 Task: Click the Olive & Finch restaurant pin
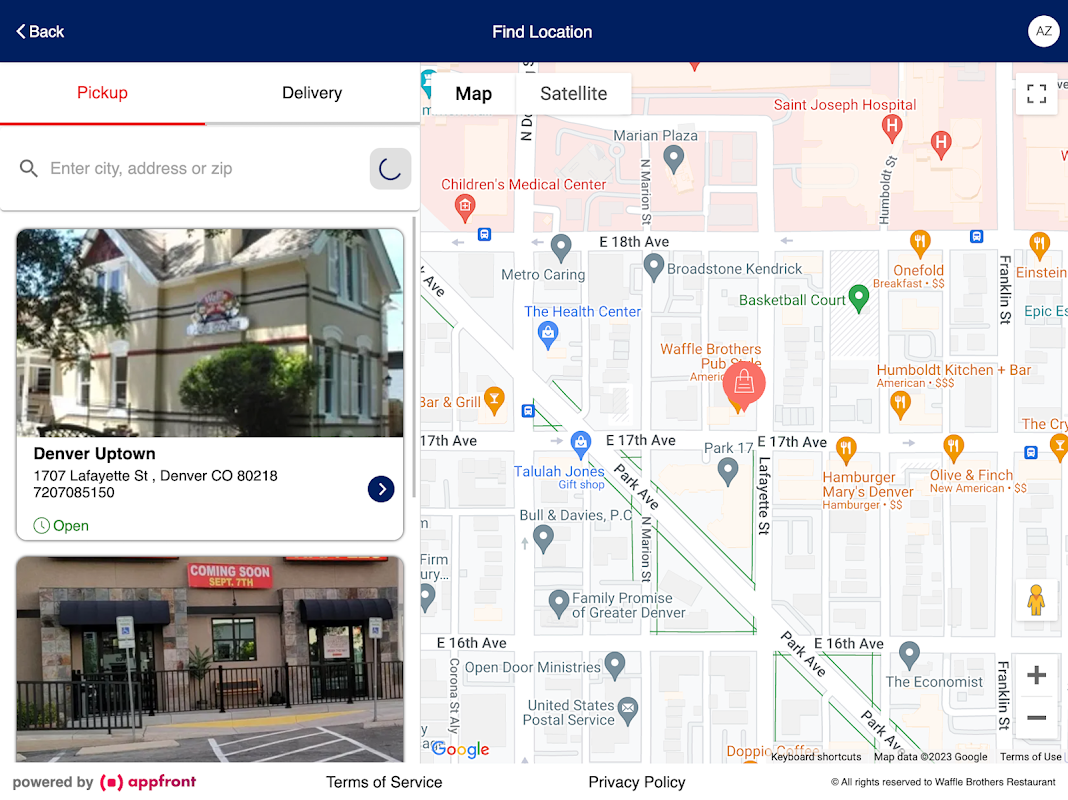click(x=953, y=449)
